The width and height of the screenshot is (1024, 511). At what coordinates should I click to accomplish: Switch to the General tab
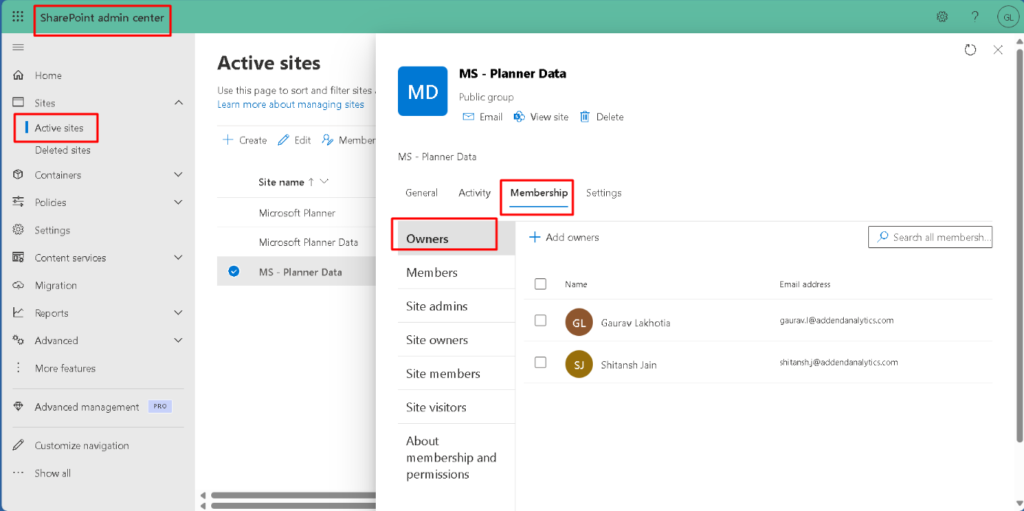(x=422, y=193)
